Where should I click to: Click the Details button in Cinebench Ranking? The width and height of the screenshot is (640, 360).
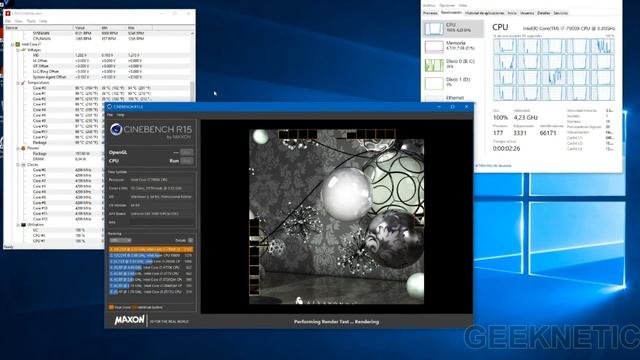(x=191, y=240)
